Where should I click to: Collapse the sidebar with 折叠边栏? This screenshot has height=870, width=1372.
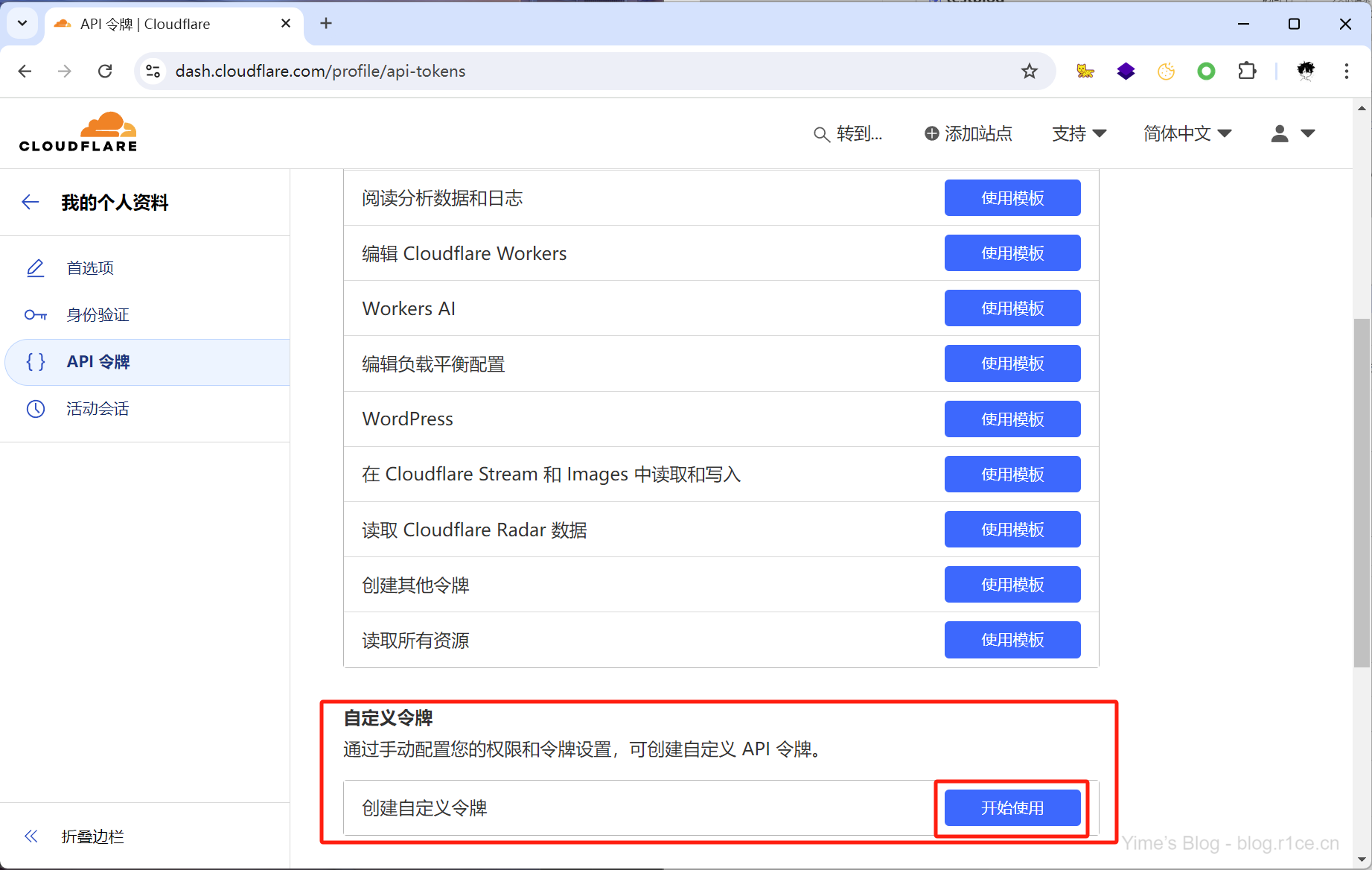coord(92,836)
